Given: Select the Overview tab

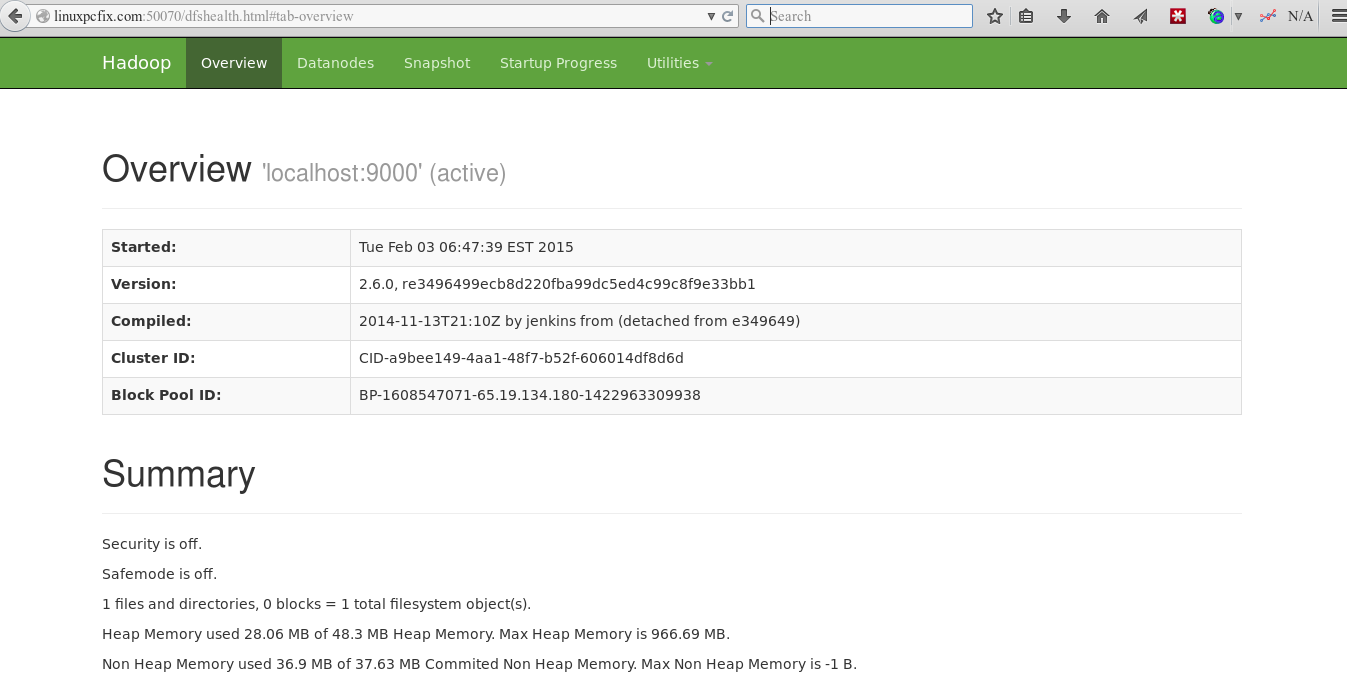Looking at the screenshot, I should 234,63.
